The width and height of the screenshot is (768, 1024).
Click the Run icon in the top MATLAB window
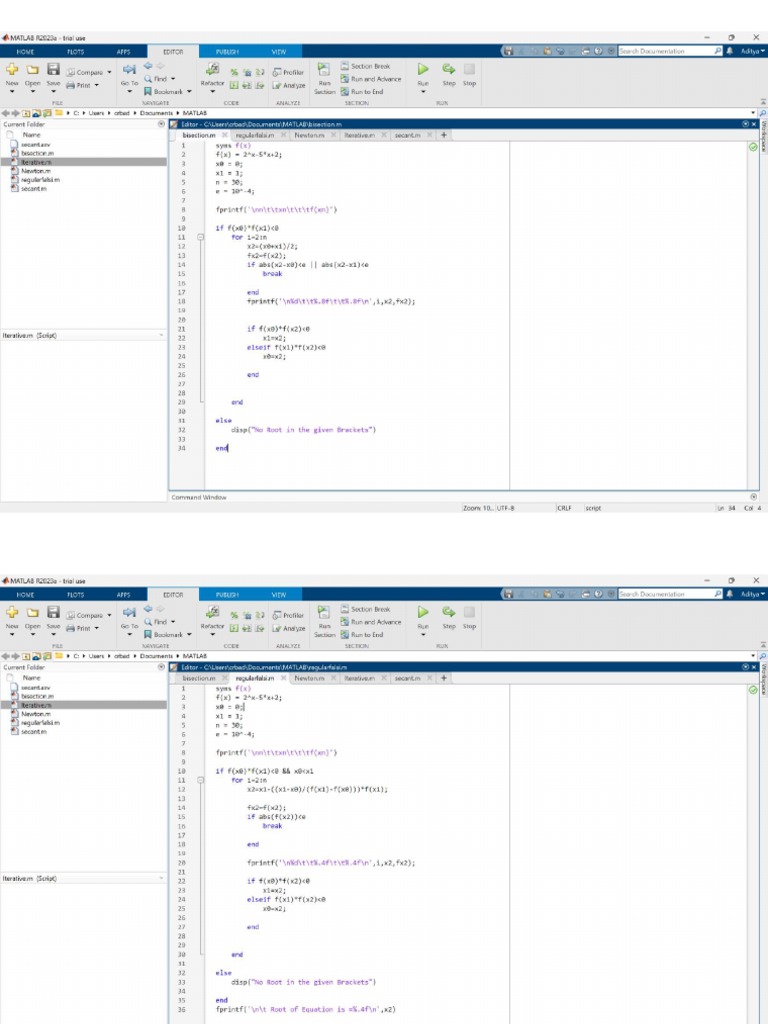pyautogui.click(x=423, y=70)
